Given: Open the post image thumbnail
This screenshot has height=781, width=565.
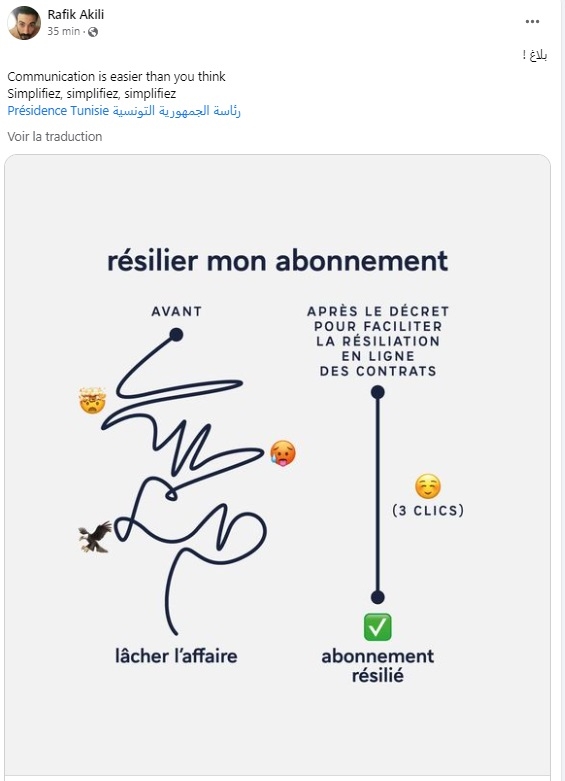Looking at the screenshot, I should click(278, 466).
